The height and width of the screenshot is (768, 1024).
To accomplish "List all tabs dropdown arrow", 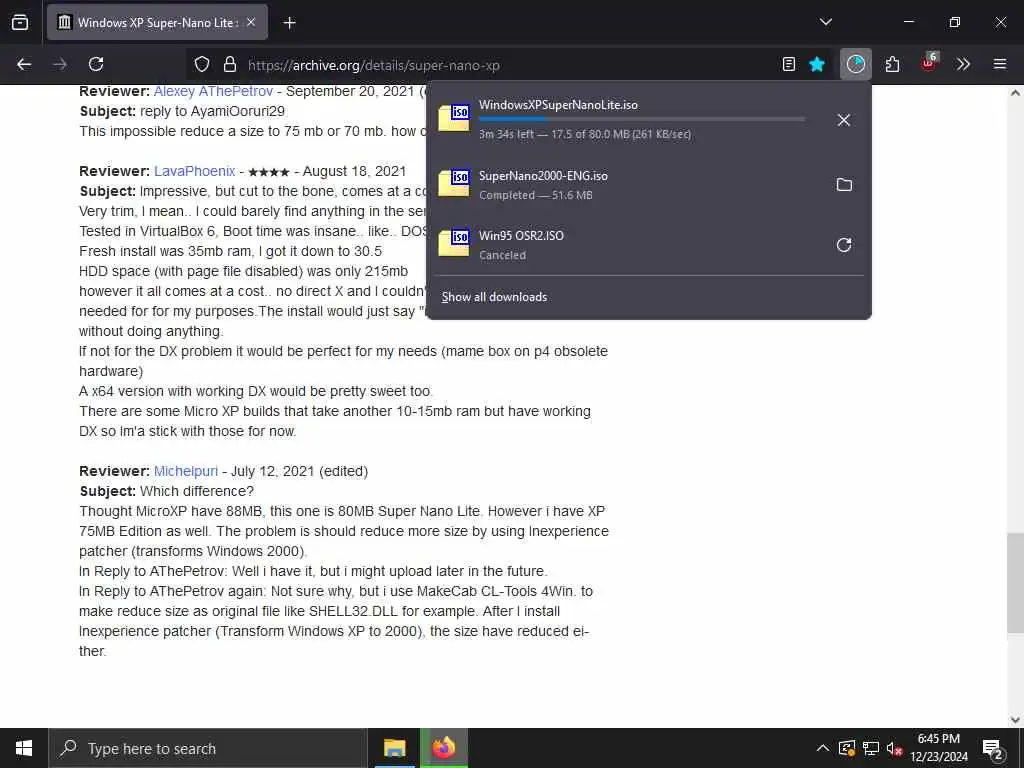I will (x=826, y=22).
